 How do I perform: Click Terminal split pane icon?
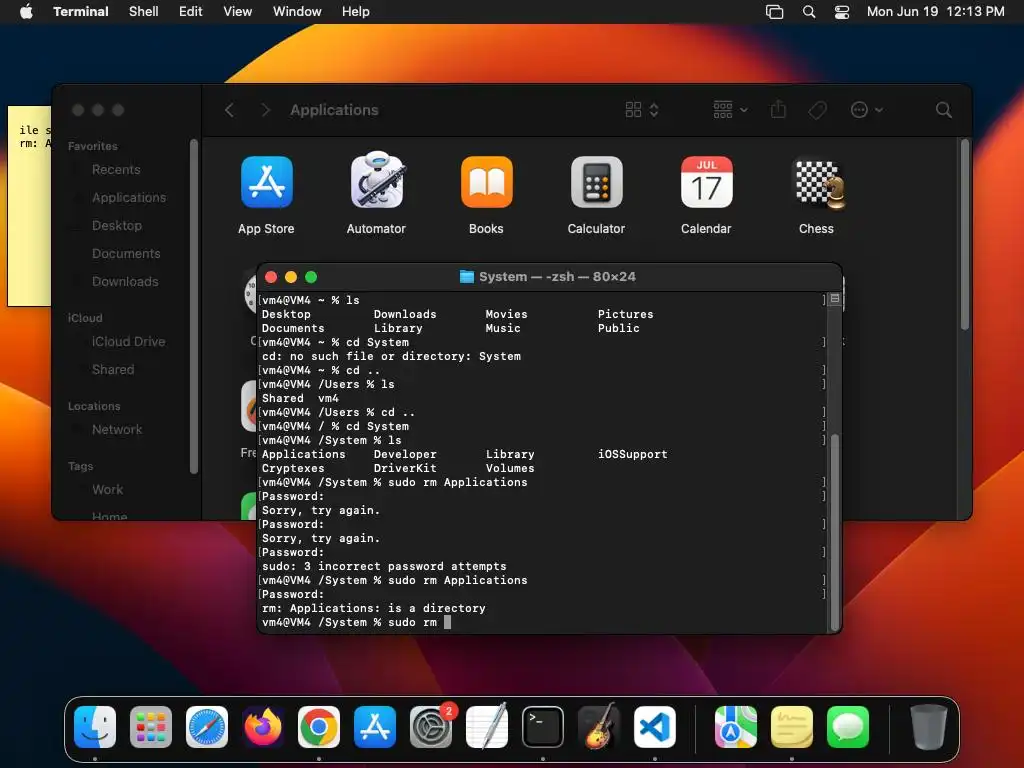point(835,299)
